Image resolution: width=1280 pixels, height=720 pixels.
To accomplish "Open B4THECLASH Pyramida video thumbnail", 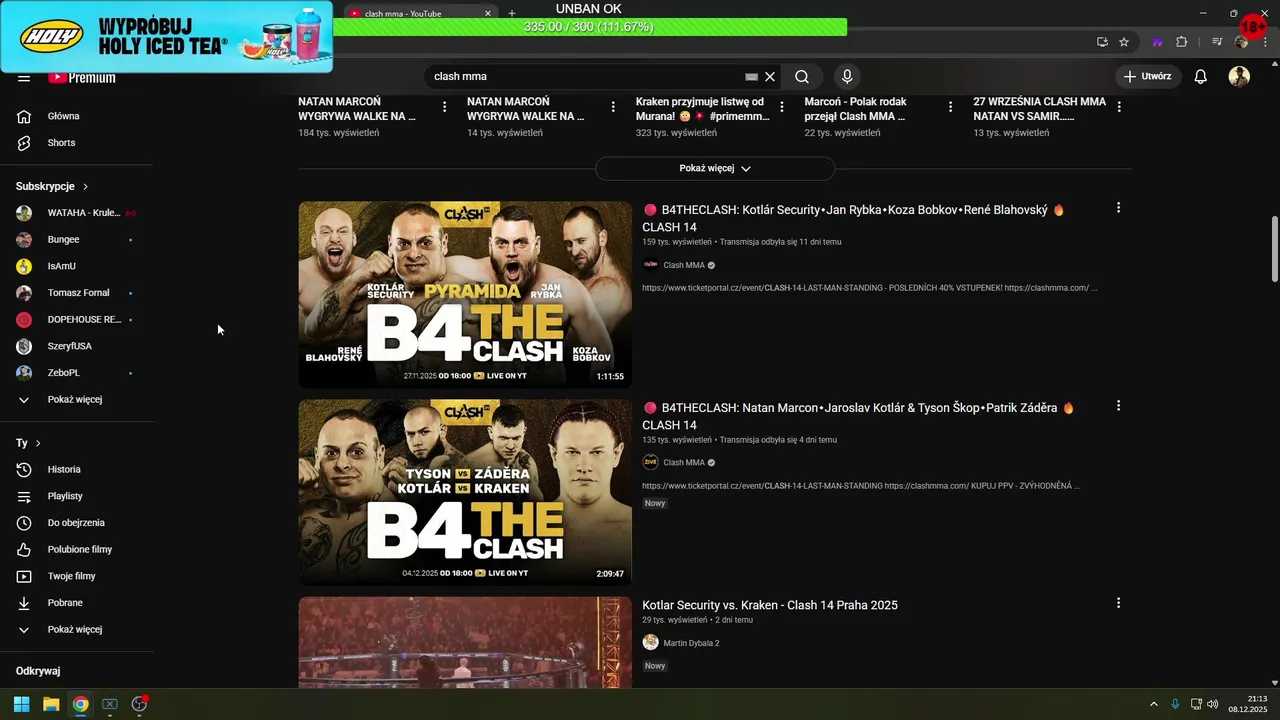I will tap(465, 294).
